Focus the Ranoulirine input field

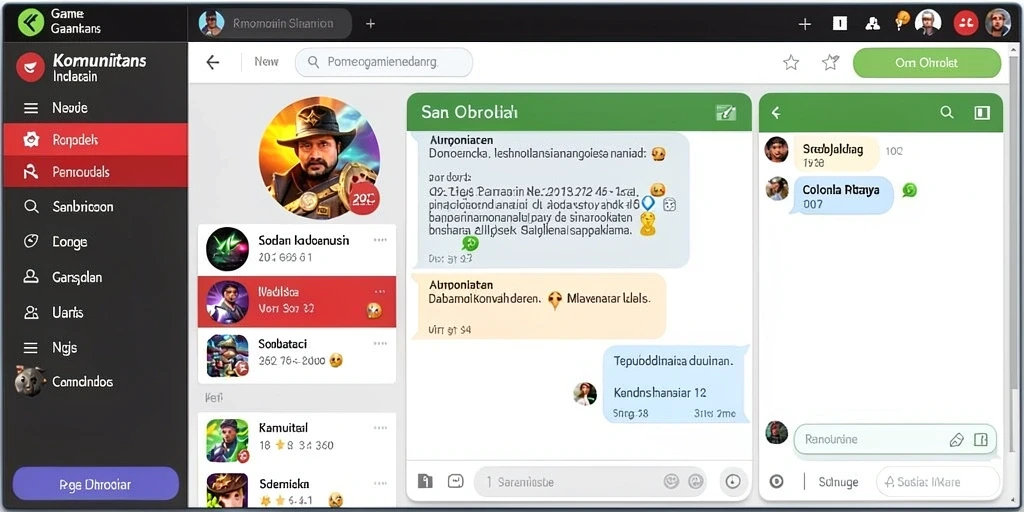coord(895,439)
